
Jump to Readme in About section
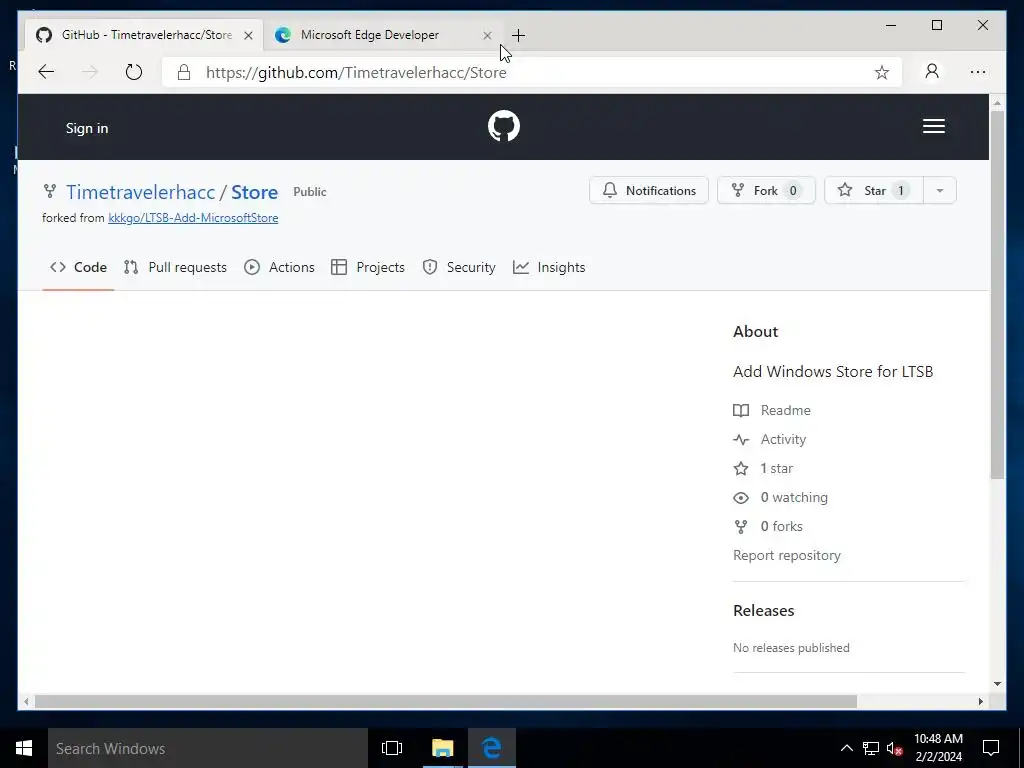click(x=772, y=410)
